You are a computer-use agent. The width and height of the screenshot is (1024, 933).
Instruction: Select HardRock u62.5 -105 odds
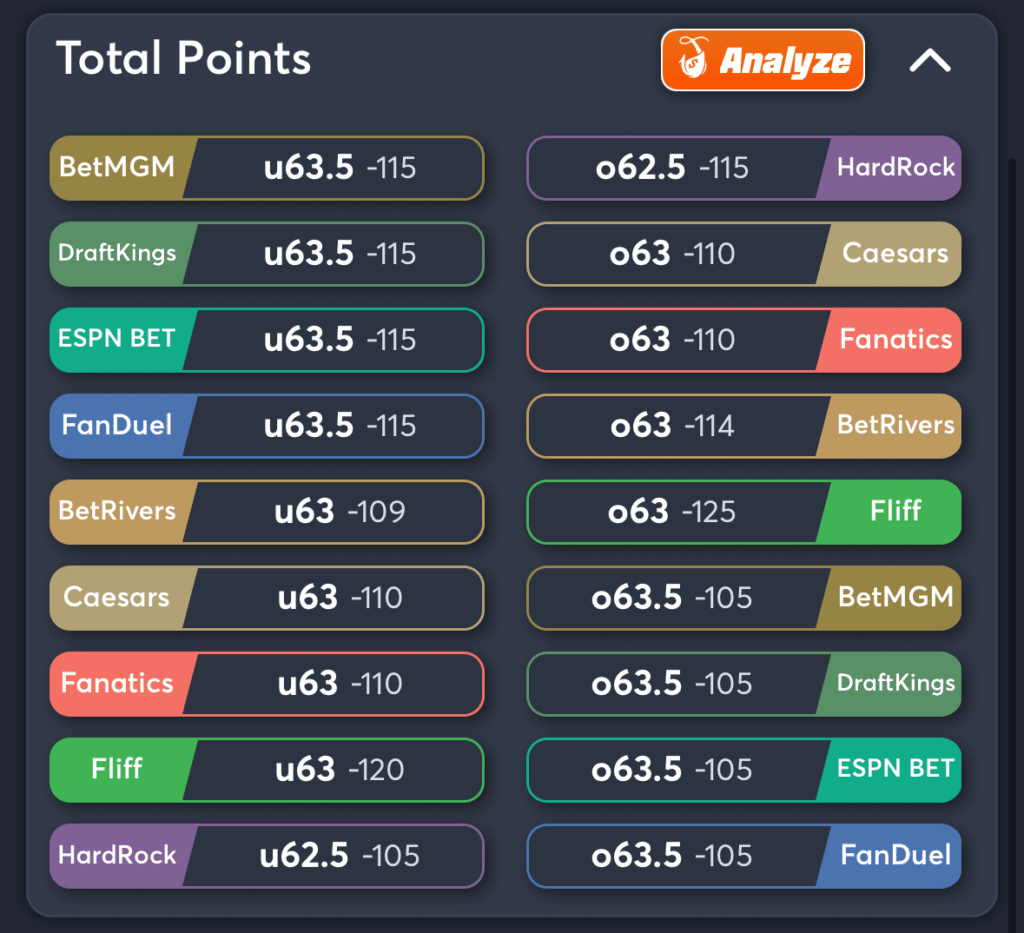[x=267, y=856]
